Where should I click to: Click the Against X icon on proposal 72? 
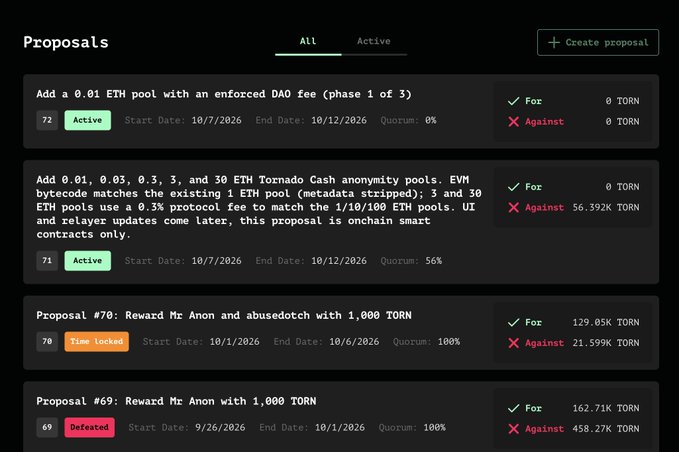514,122
